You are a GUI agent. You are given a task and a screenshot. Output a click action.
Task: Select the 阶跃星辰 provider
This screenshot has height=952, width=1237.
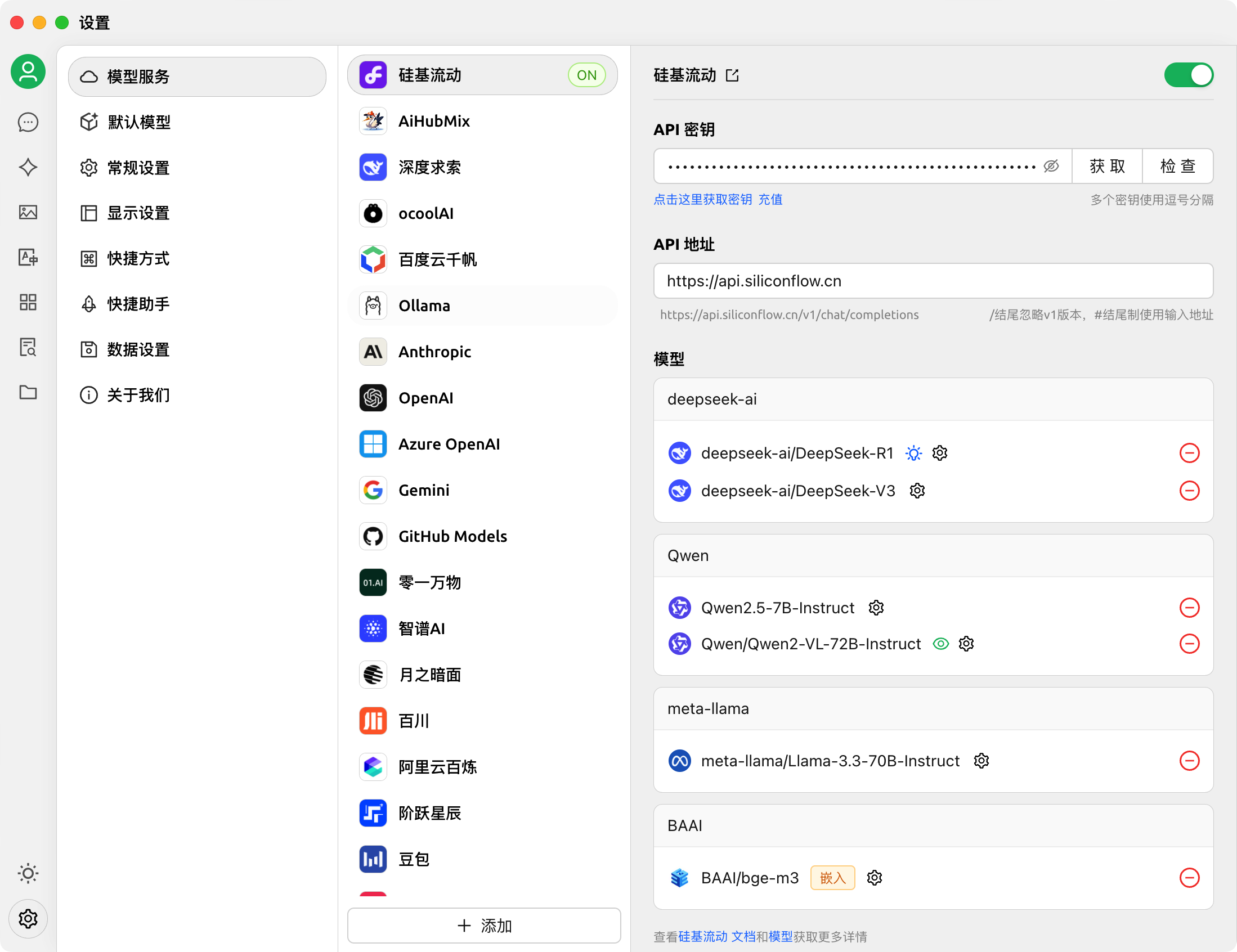[x=482, y=813]
